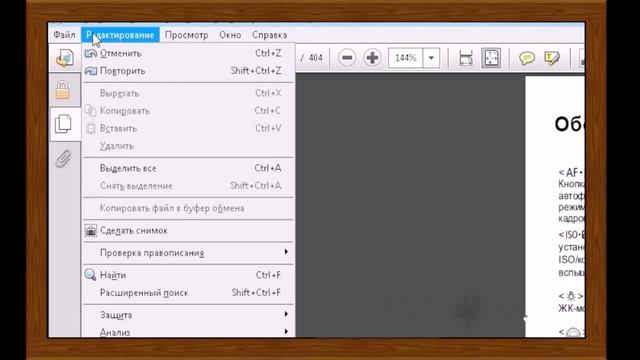640x360 pixels.
Task: Open the Просмотр menu
Action: click(x=187, y=35)
